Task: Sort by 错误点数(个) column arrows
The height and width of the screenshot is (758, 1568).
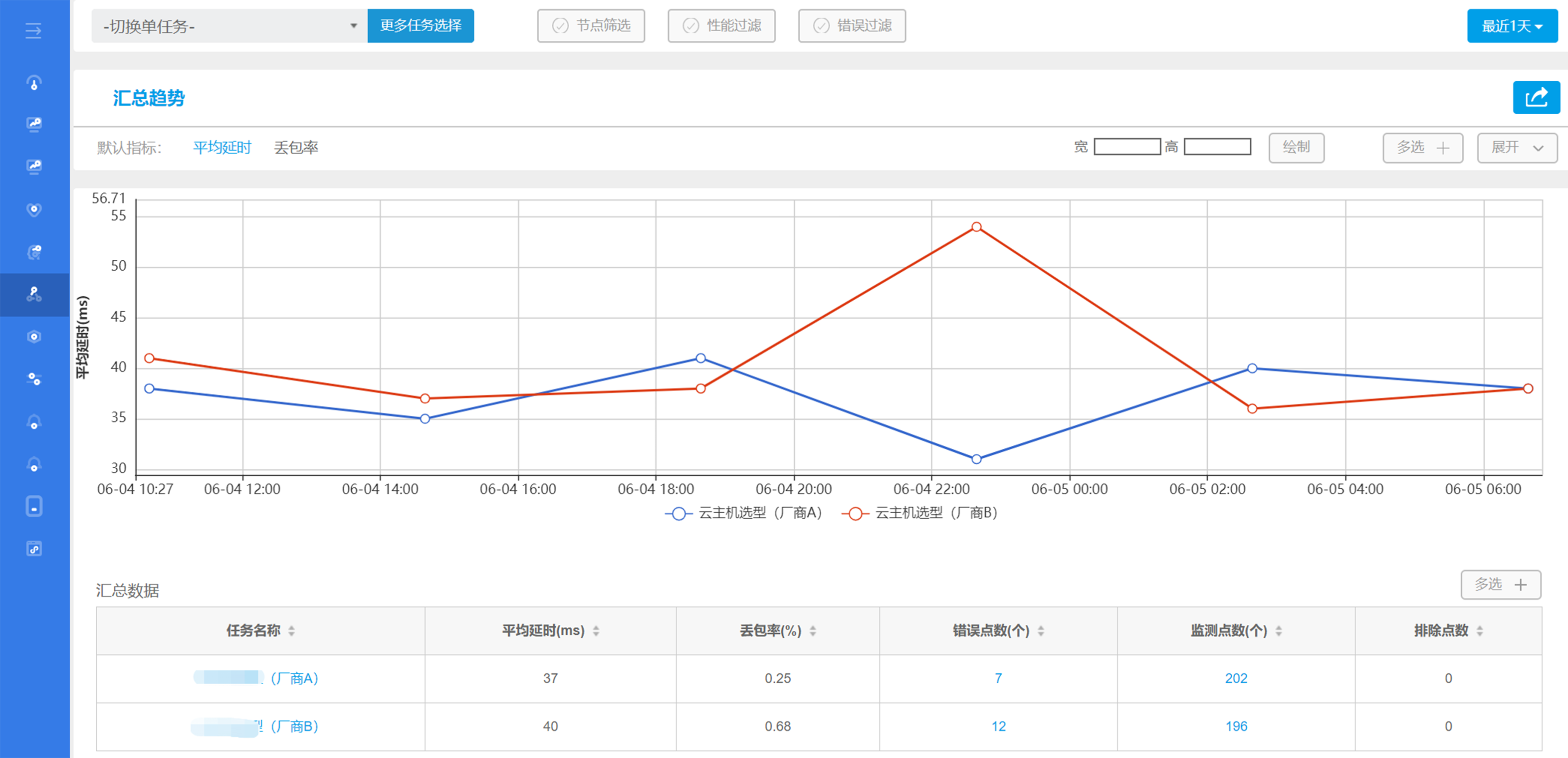Action: 1041,631
